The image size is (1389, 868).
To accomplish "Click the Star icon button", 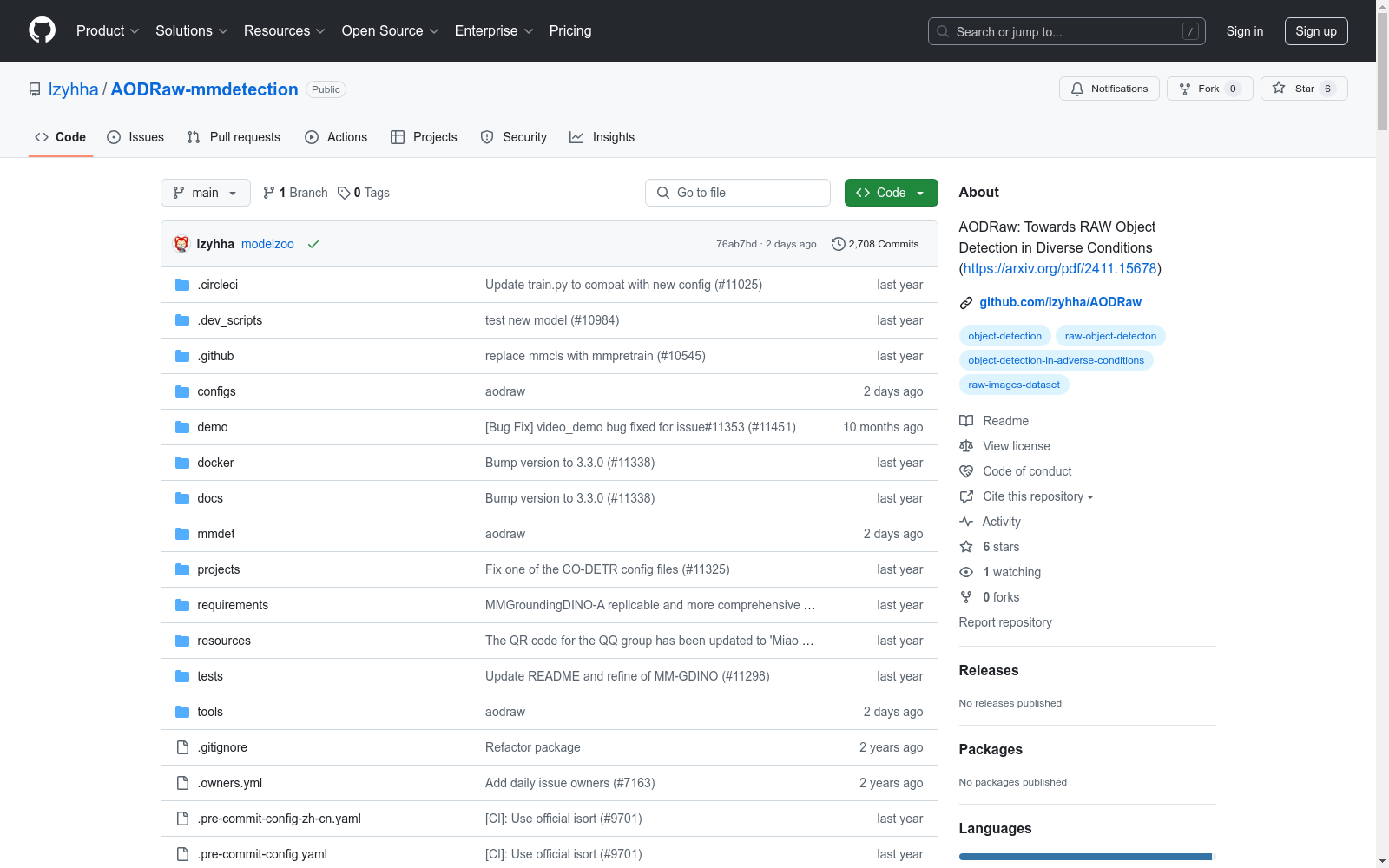I will [x=1279, y=88].
